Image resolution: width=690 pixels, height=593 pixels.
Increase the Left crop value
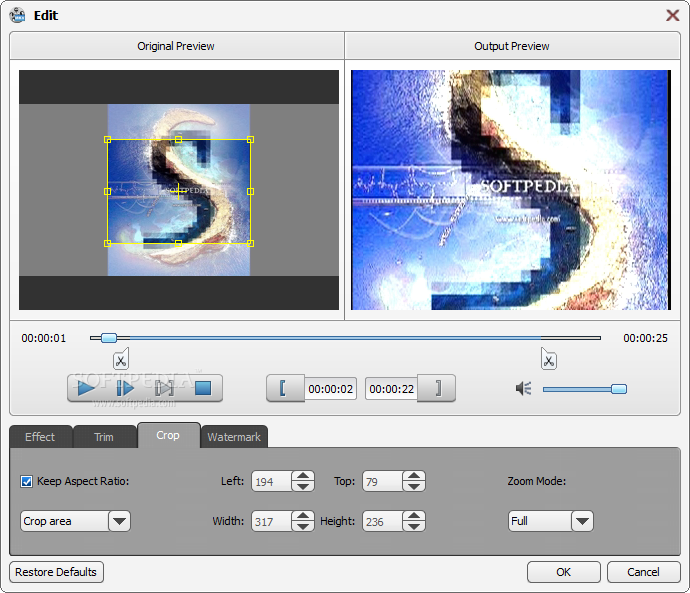(303, 476)
